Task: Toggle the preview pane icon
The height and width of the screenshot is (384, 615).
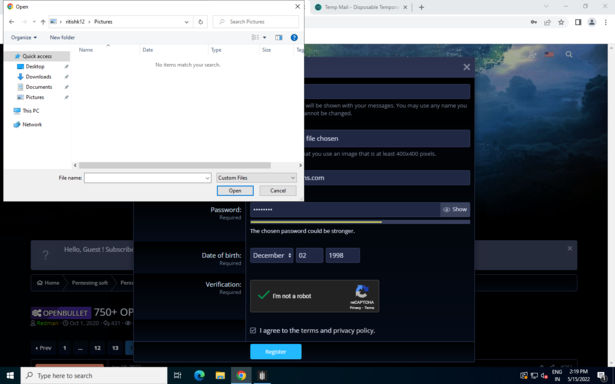Action: pyautogui.click(x=278, y=38)
